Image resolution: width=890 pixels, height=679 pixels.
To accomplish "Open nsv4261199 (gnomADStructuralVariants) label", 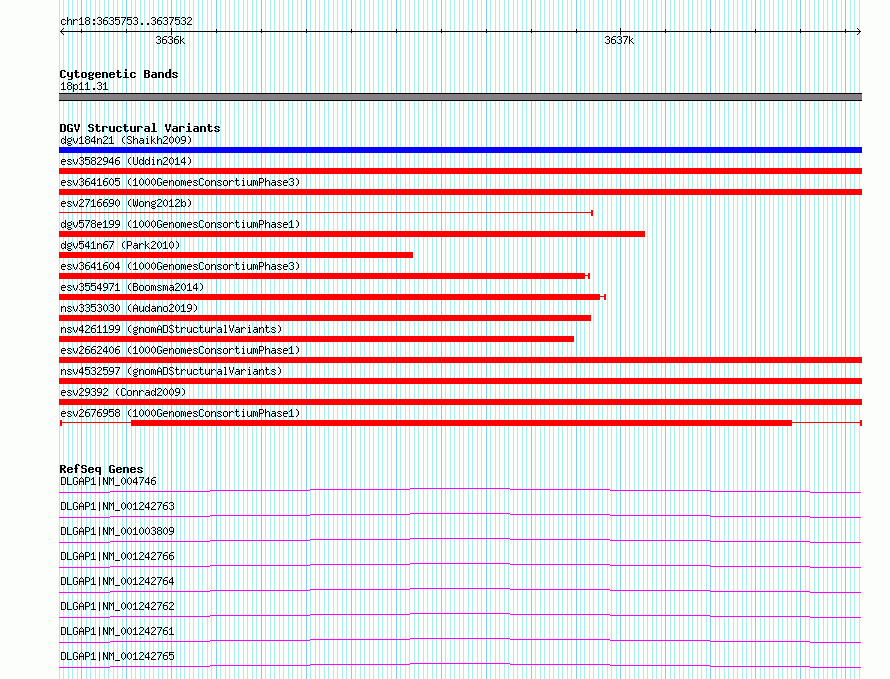I will pyautogui.click(x=171, y=329).
